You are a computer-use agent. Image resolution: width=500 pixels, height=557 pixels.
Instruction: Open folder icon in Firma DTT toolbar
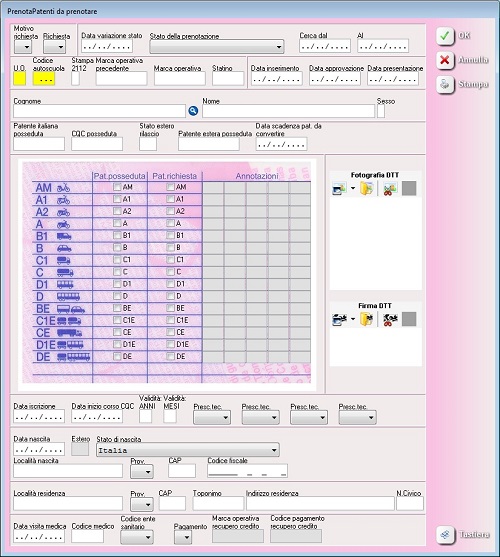(x=366, y=319)
